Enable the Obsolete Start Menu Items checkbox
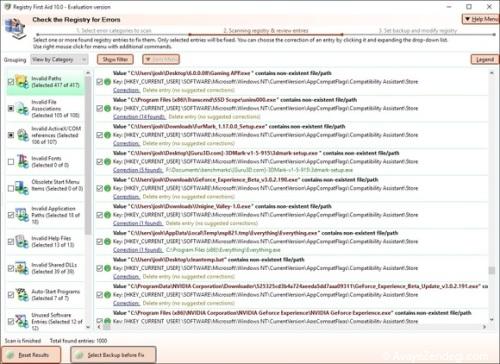Viewport: 500px width, 364px height. pos(11,188)
